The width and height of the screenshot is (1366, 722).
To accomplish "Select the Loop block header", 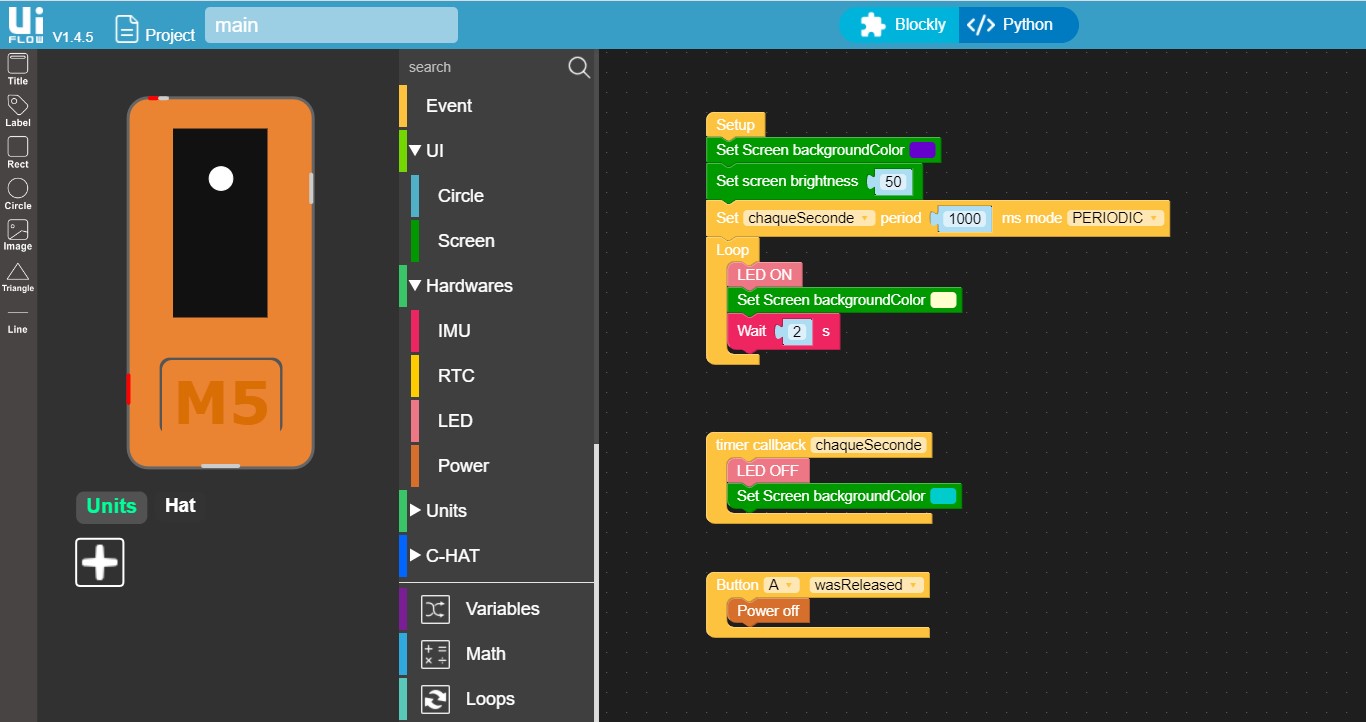I will (x=732, y=250).
